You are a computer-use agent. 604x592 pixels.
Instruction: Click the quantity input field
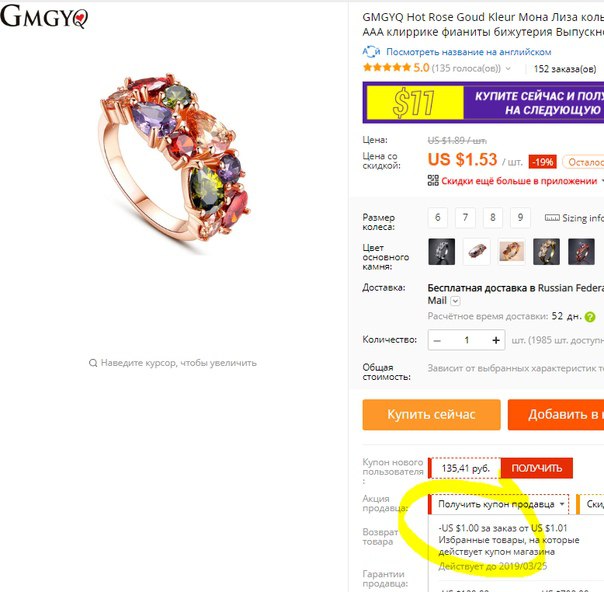click(x=466, y=340)
